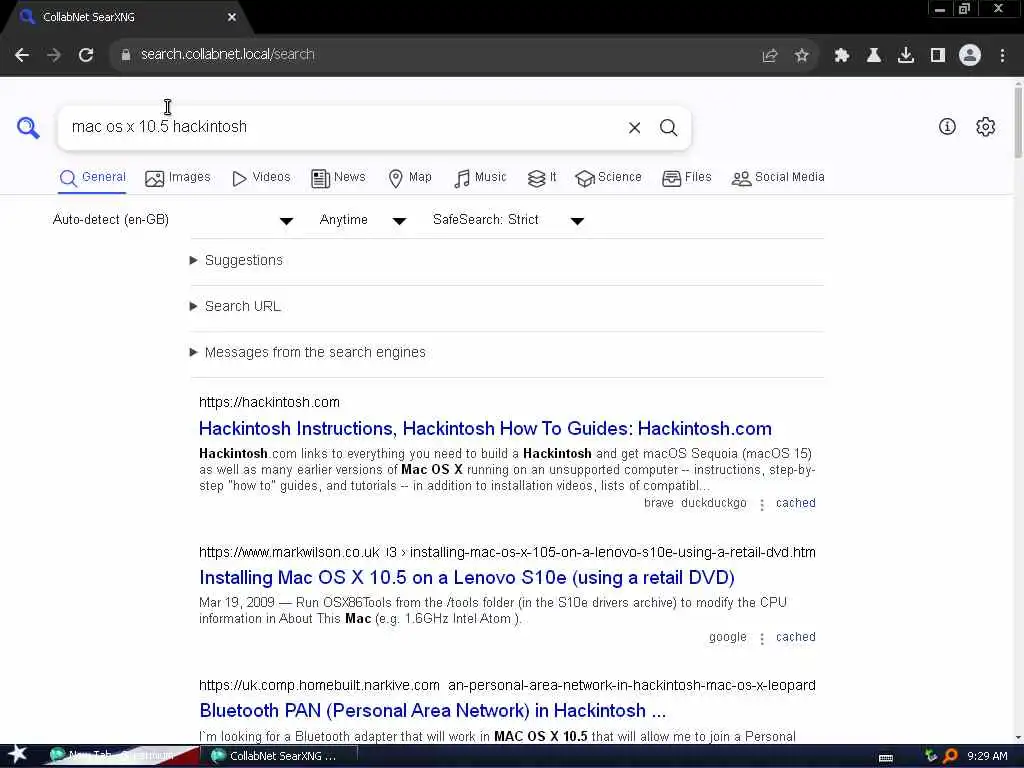Expand the Search URL section

pos(235,306)
